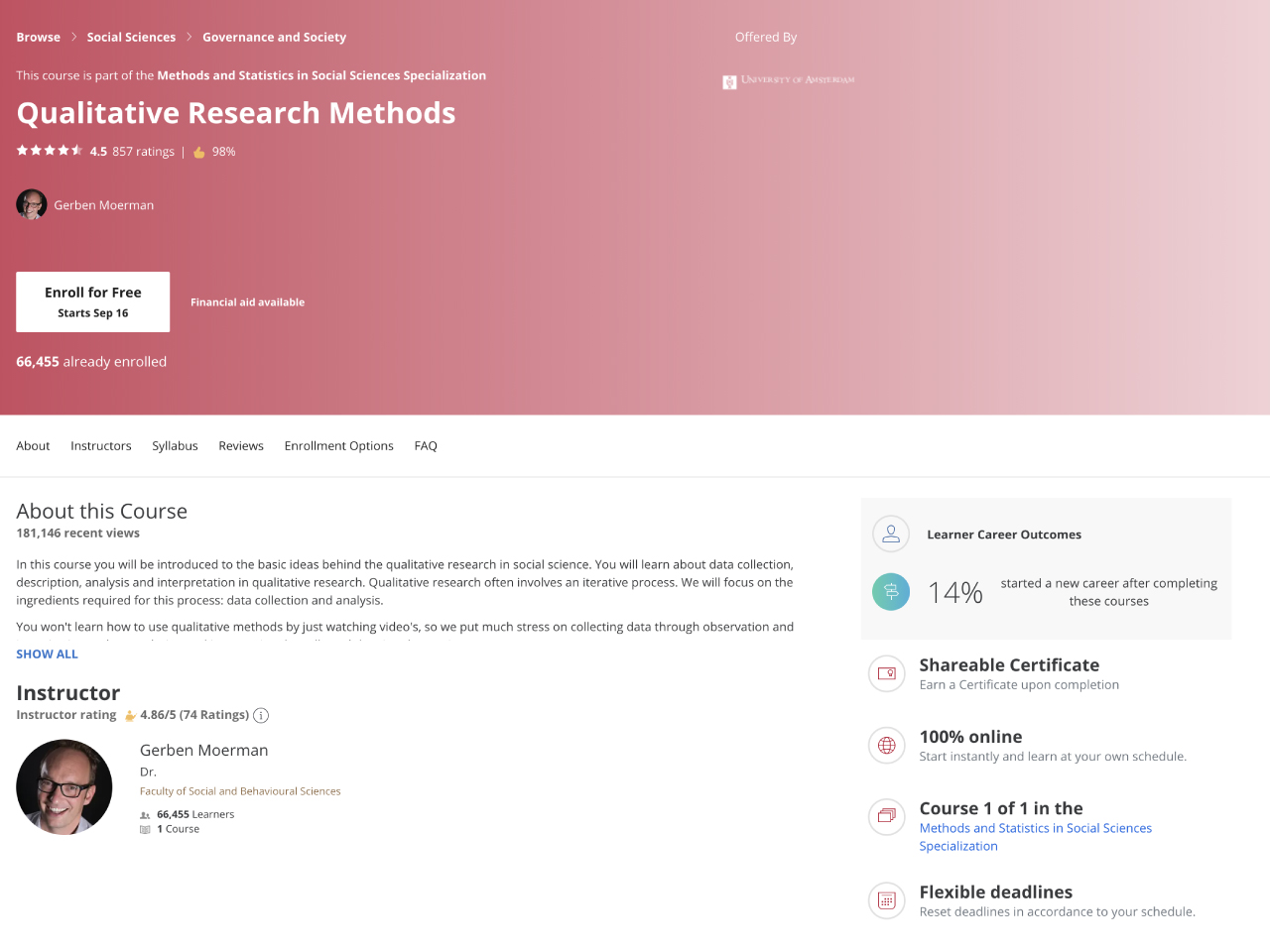Click the Flexible deadlines calendar icon
This screenshot has height=952, width=1270.
[x=887, y=900]
